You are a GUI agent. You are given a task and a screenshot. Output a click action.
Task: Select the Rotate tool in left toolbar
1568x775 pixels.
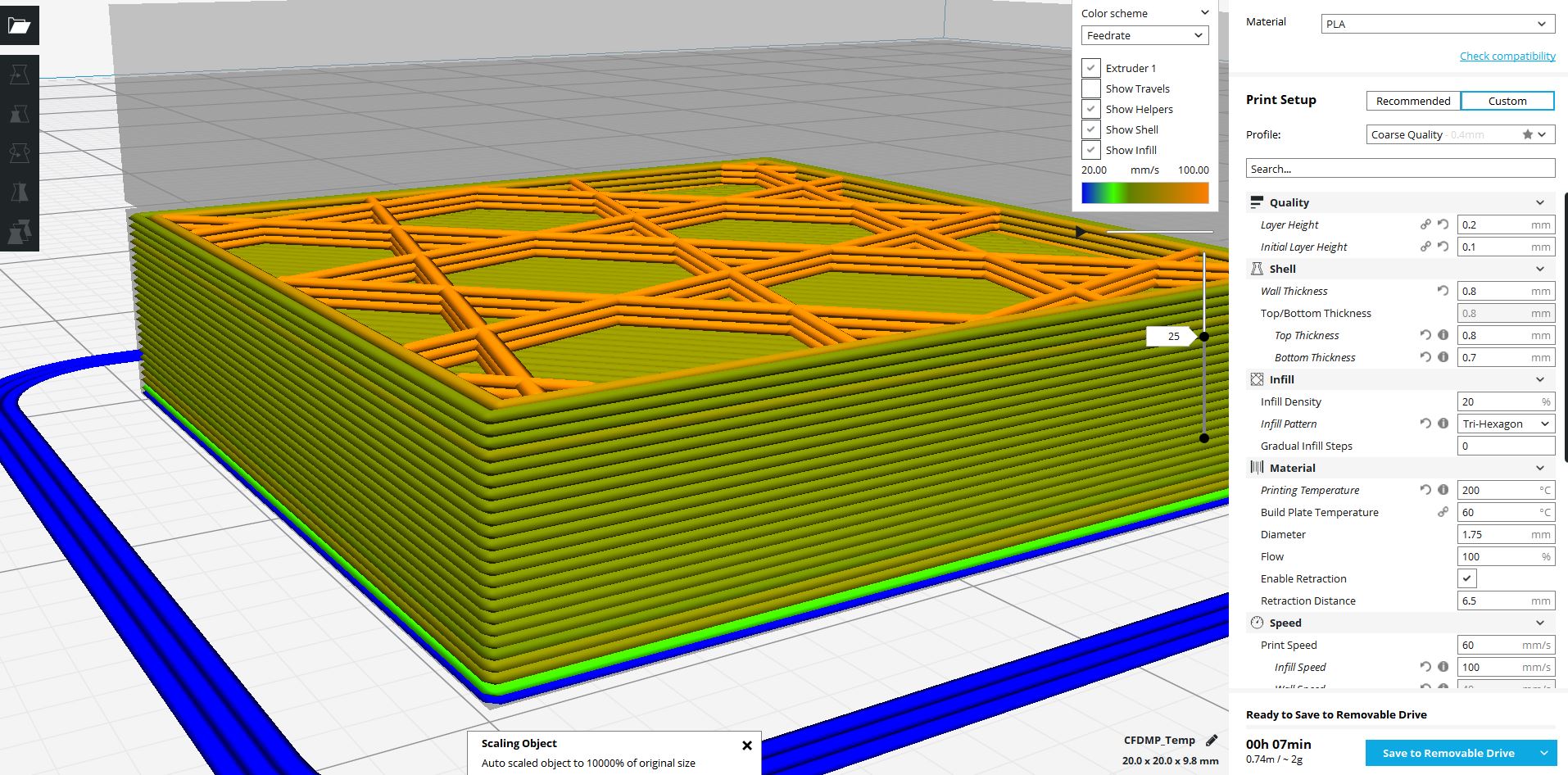pyautogui.click(x=19, y=153)
